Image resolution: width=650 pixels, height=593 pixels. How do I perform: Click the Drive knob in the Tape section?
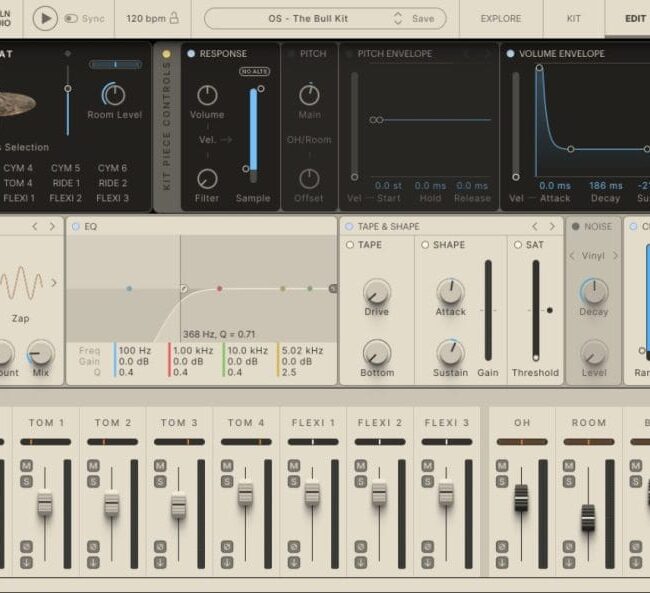376,292
